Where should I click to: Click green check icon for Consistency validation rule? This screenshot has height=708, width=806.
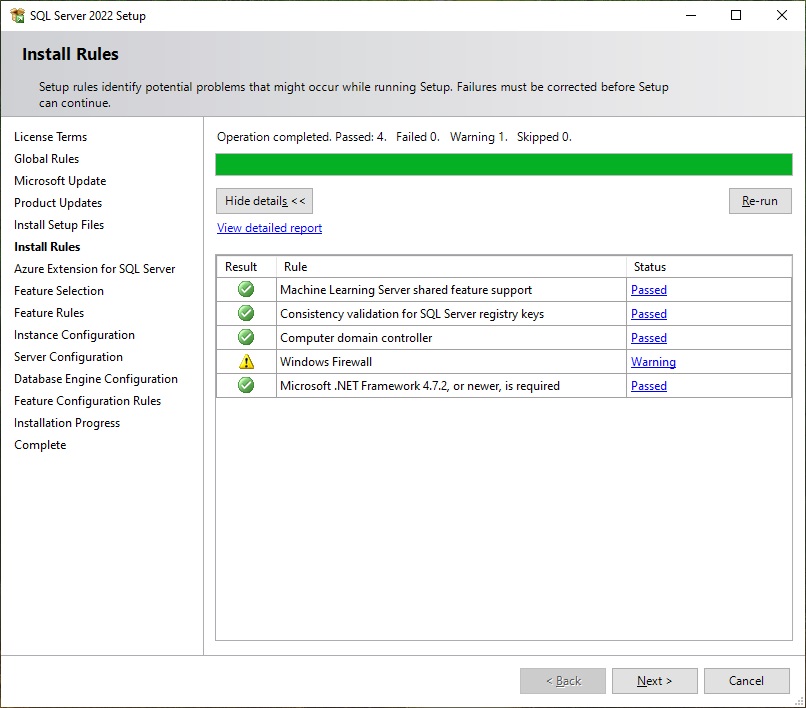point(246,314)
